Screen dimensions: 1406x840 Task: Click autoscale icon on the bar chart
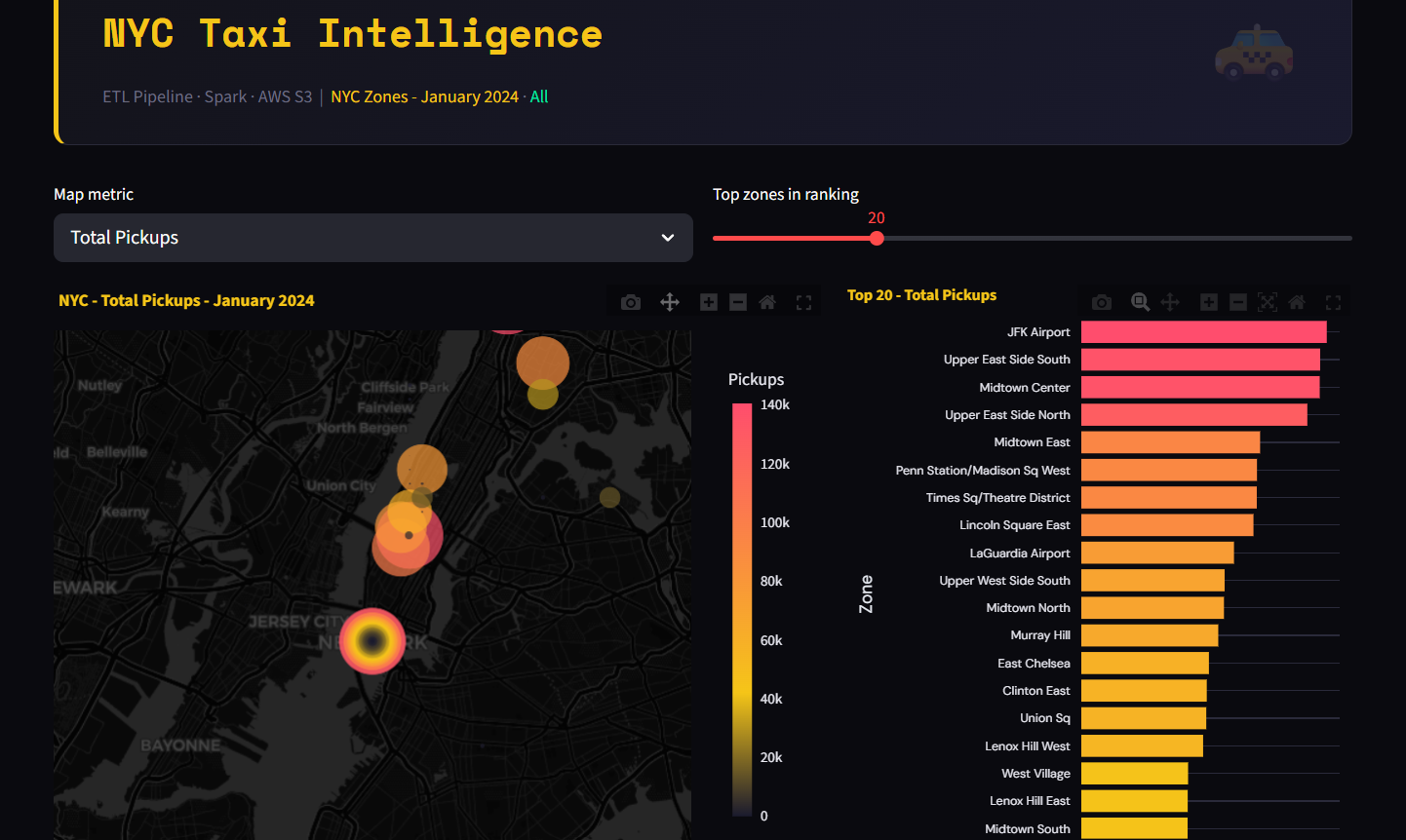tap(1268, 302)
